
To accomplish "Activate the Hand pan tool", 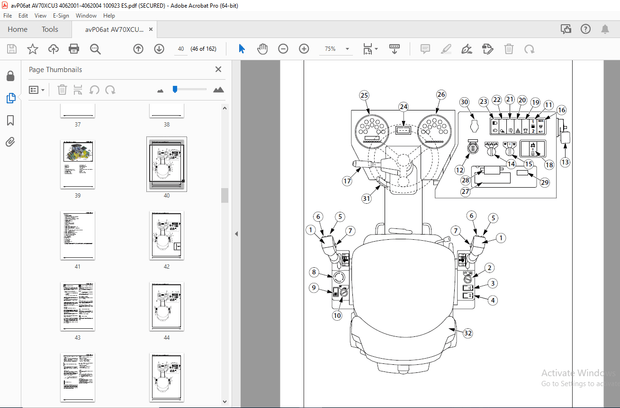I will (x=262, y=49).
